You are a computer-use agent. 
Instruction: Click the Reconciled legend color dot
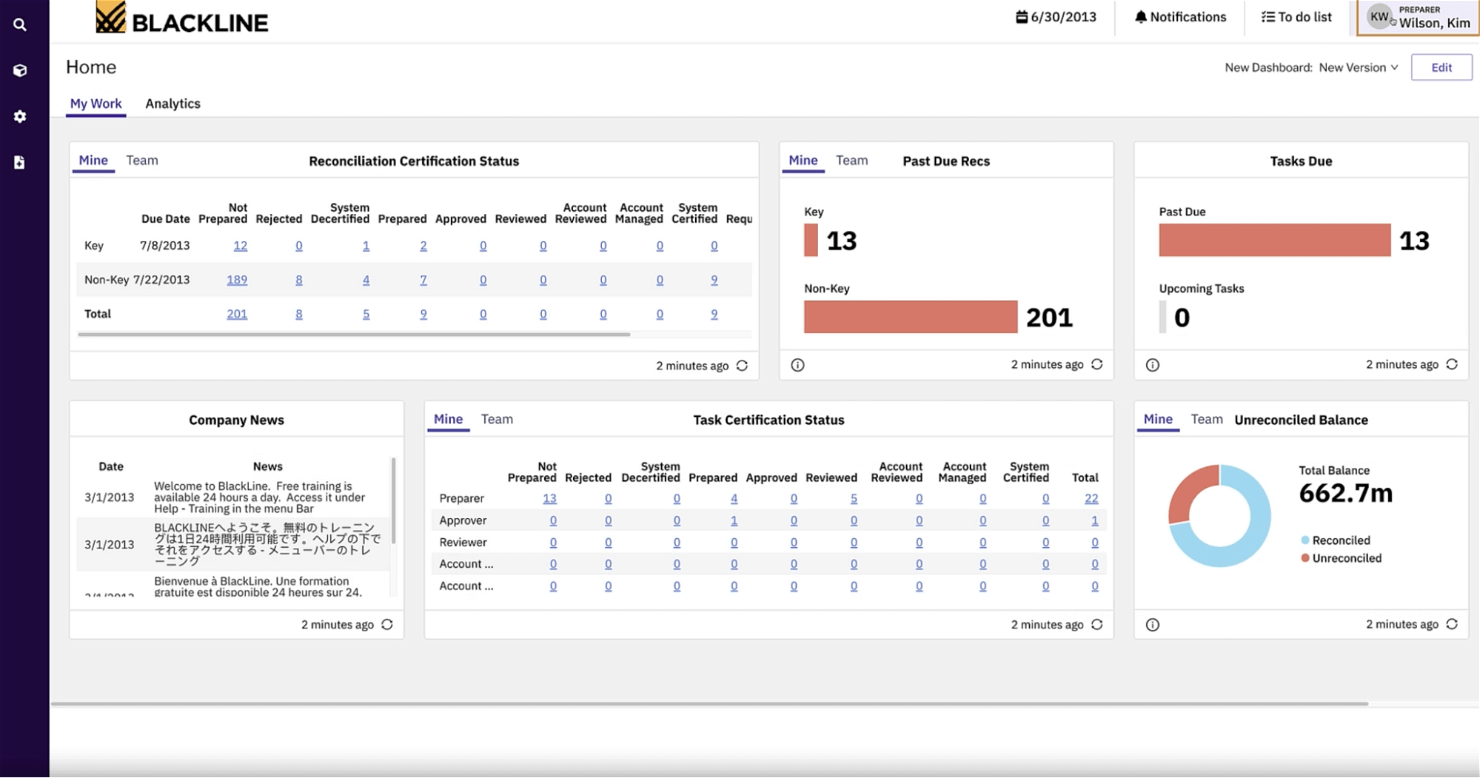1305,541
